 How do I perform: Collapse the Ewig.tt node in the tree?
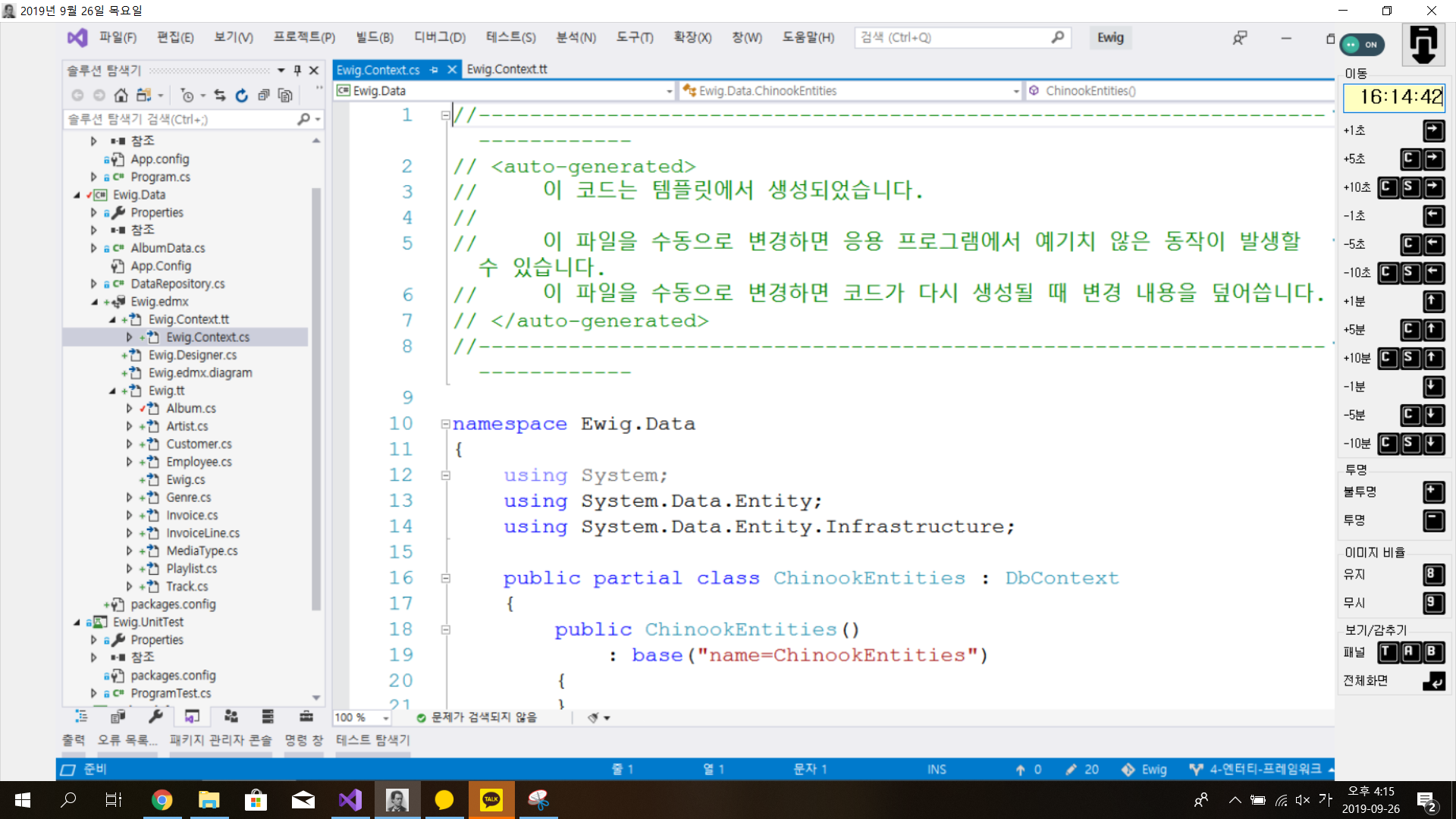(112, 391)
